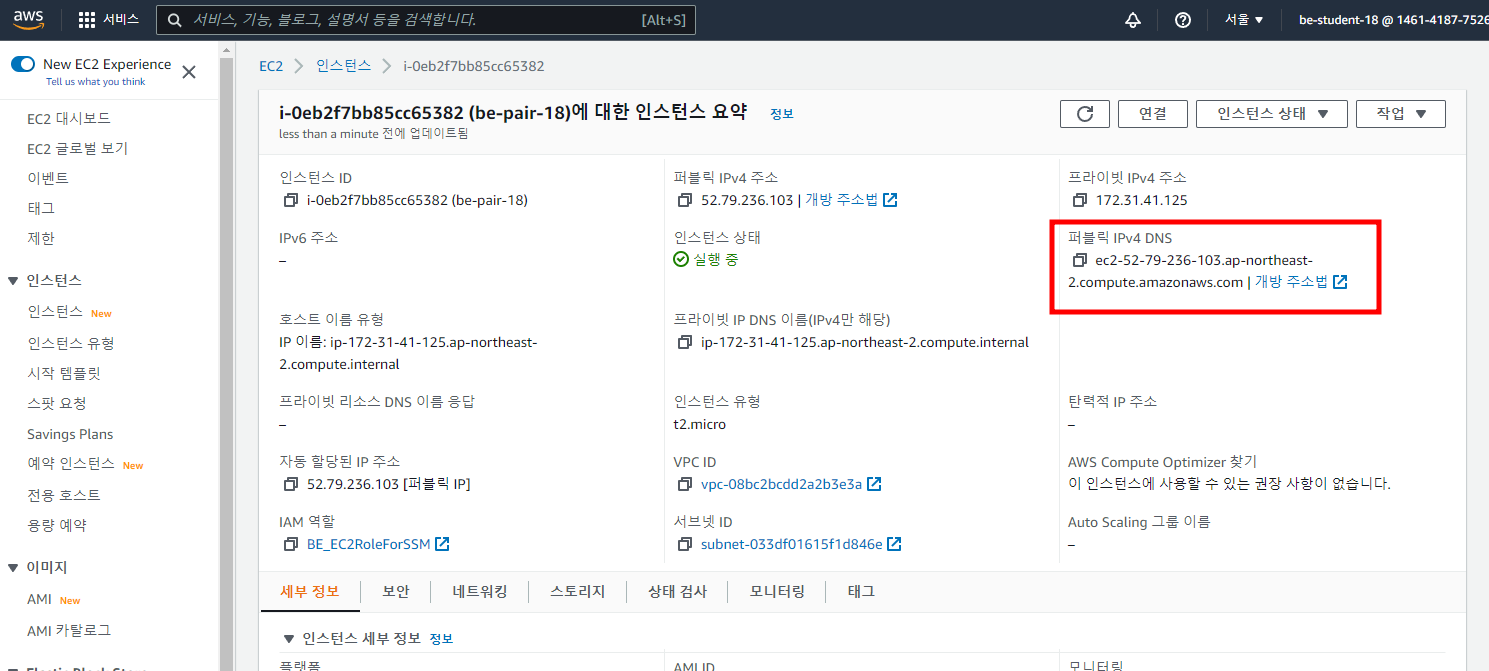
Task: Toggle New EC2 Experience switch
Action: click(23, 64)
